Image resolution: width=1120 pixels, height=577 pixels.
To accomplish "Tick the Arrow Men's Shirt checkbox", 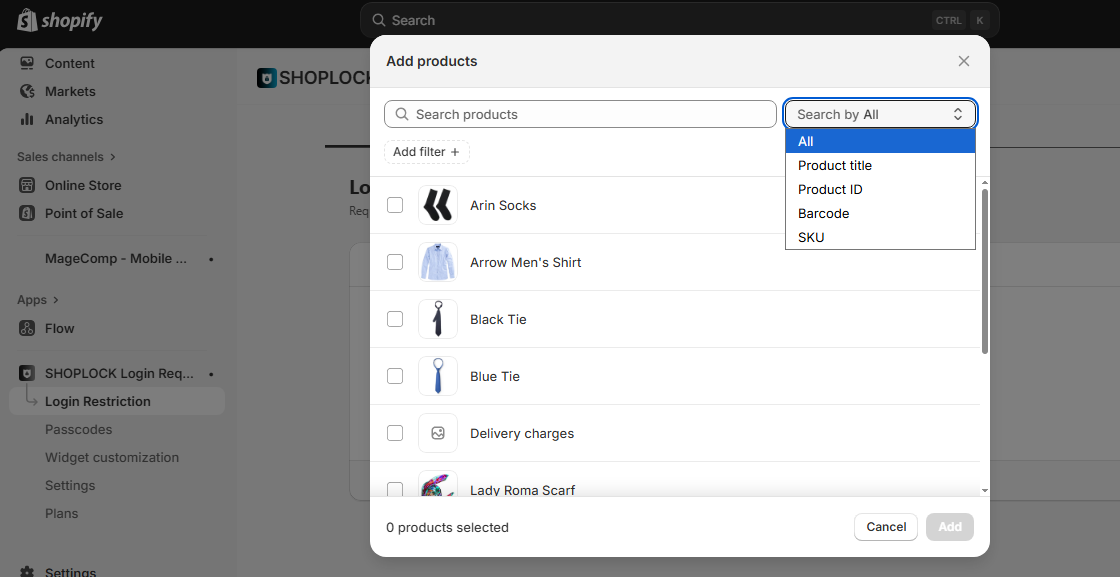I will (395, 262).
